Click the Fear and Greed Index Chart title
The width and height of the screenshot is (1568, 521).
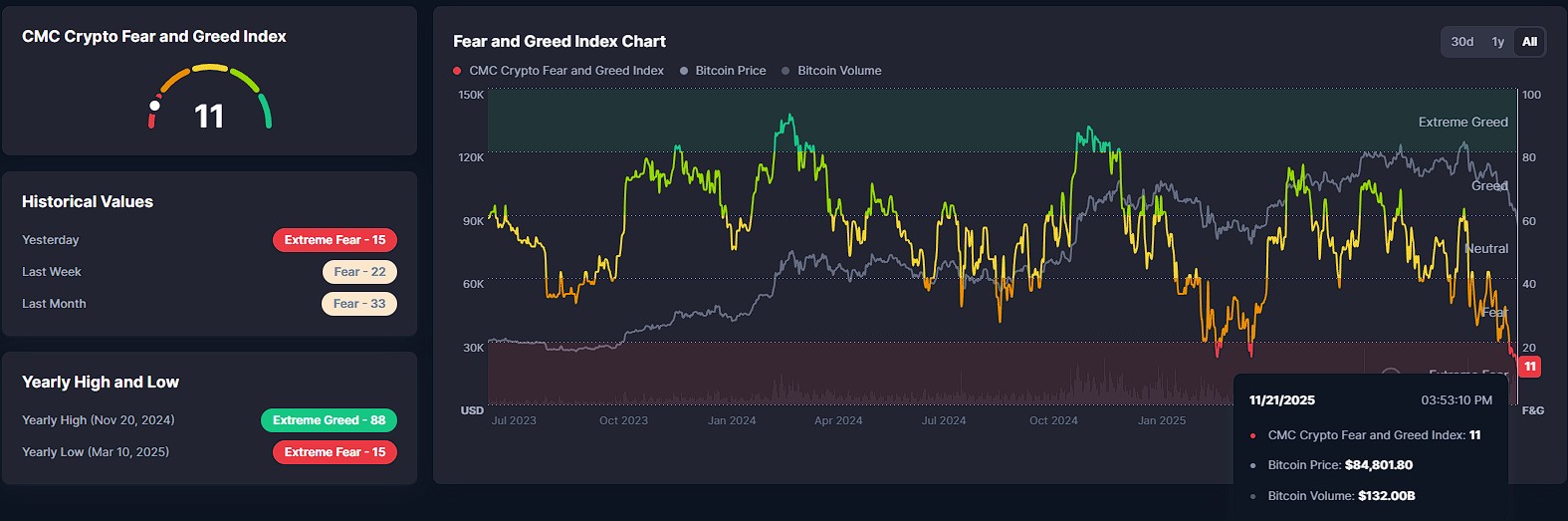pyautogui.click(x=559, y=42)
